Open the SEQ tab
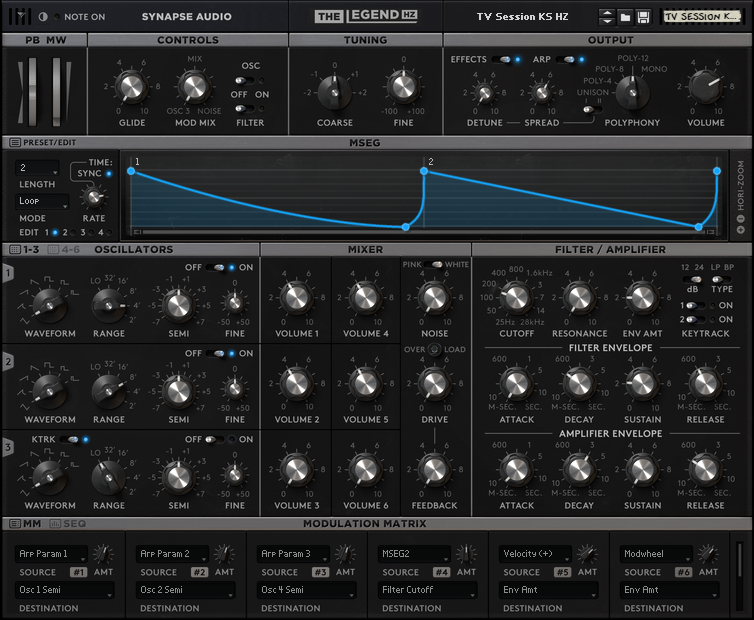 [68, 523]
